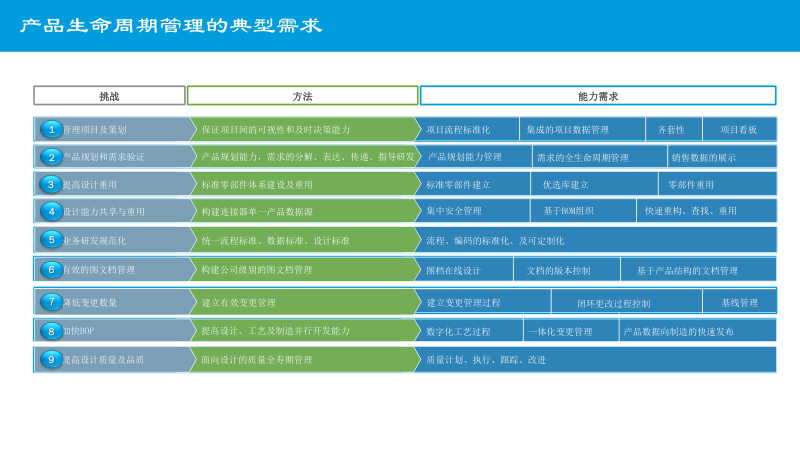The width and height of the screenshot is (800, 452).
Task: Click the 质量计划、执行、跟踪、改进 cell
Action: 596,360
